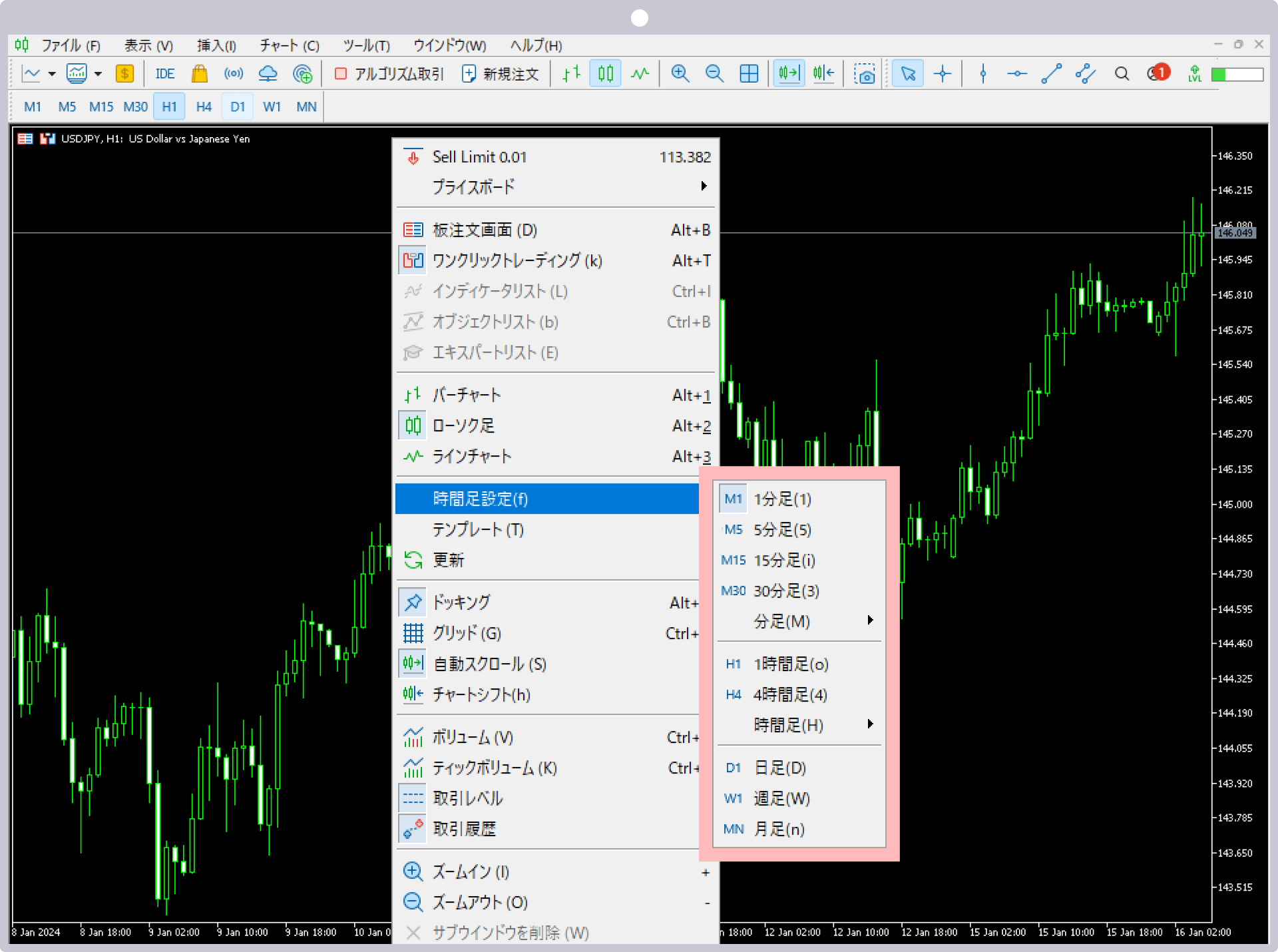Click the connection progress bar
1278x952 pixels.
tap(1237, 75)
